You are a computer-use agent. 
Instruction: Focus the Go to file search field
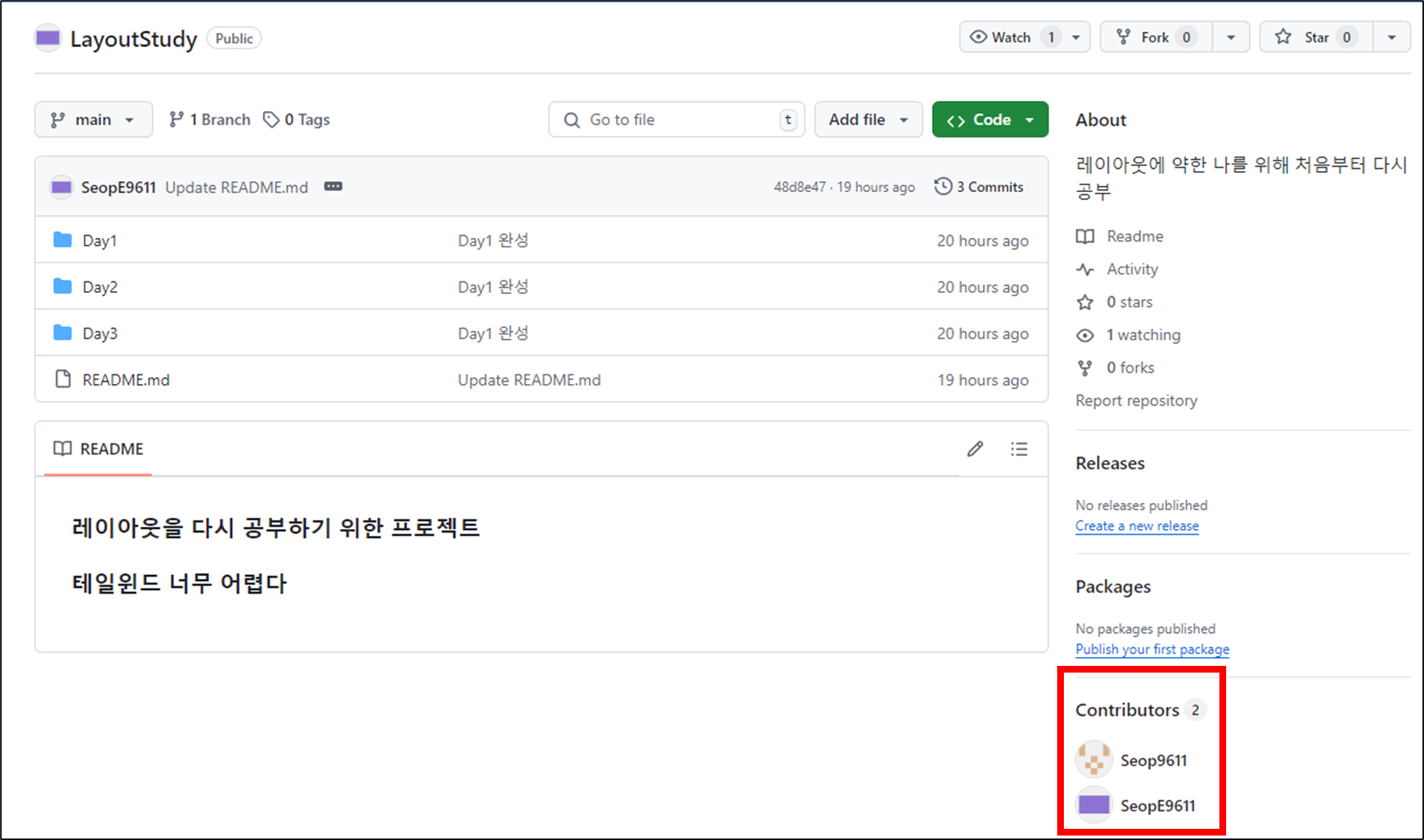(676, 120)
